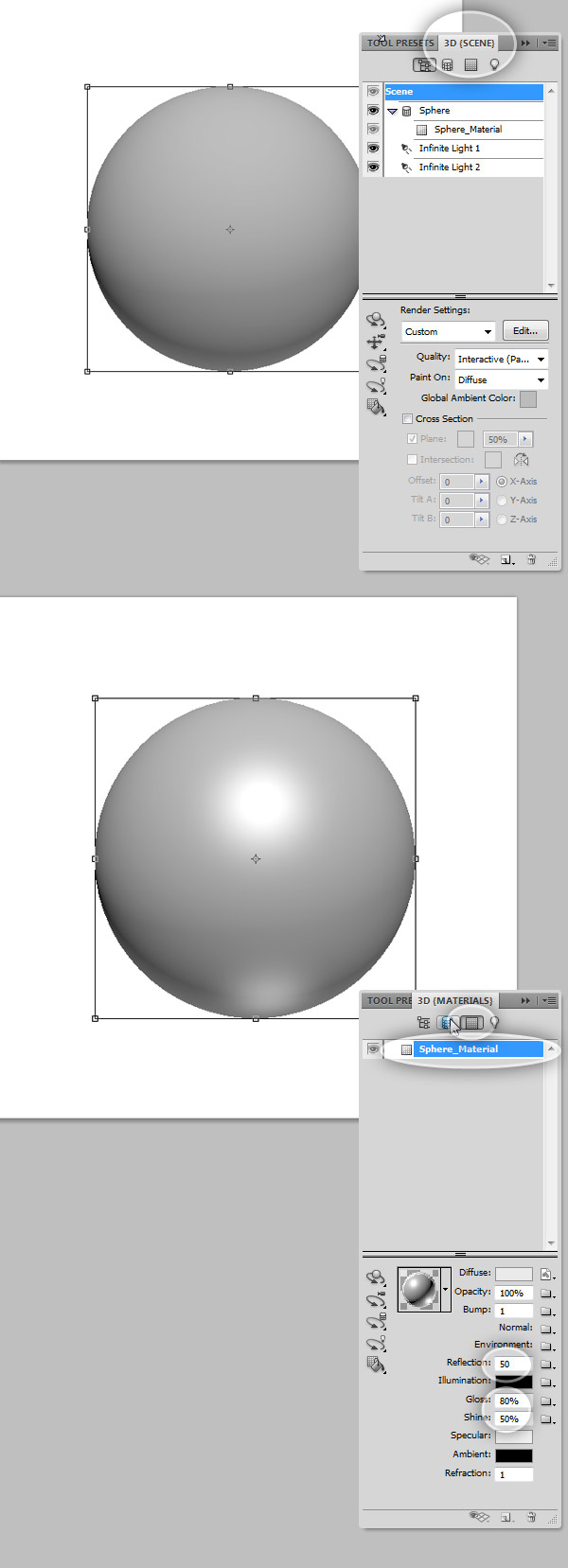Switch to the Tool Presets tab in top panel
Image resolution: width=568 pixels, height=1568 pixels.
coord(400,43)
